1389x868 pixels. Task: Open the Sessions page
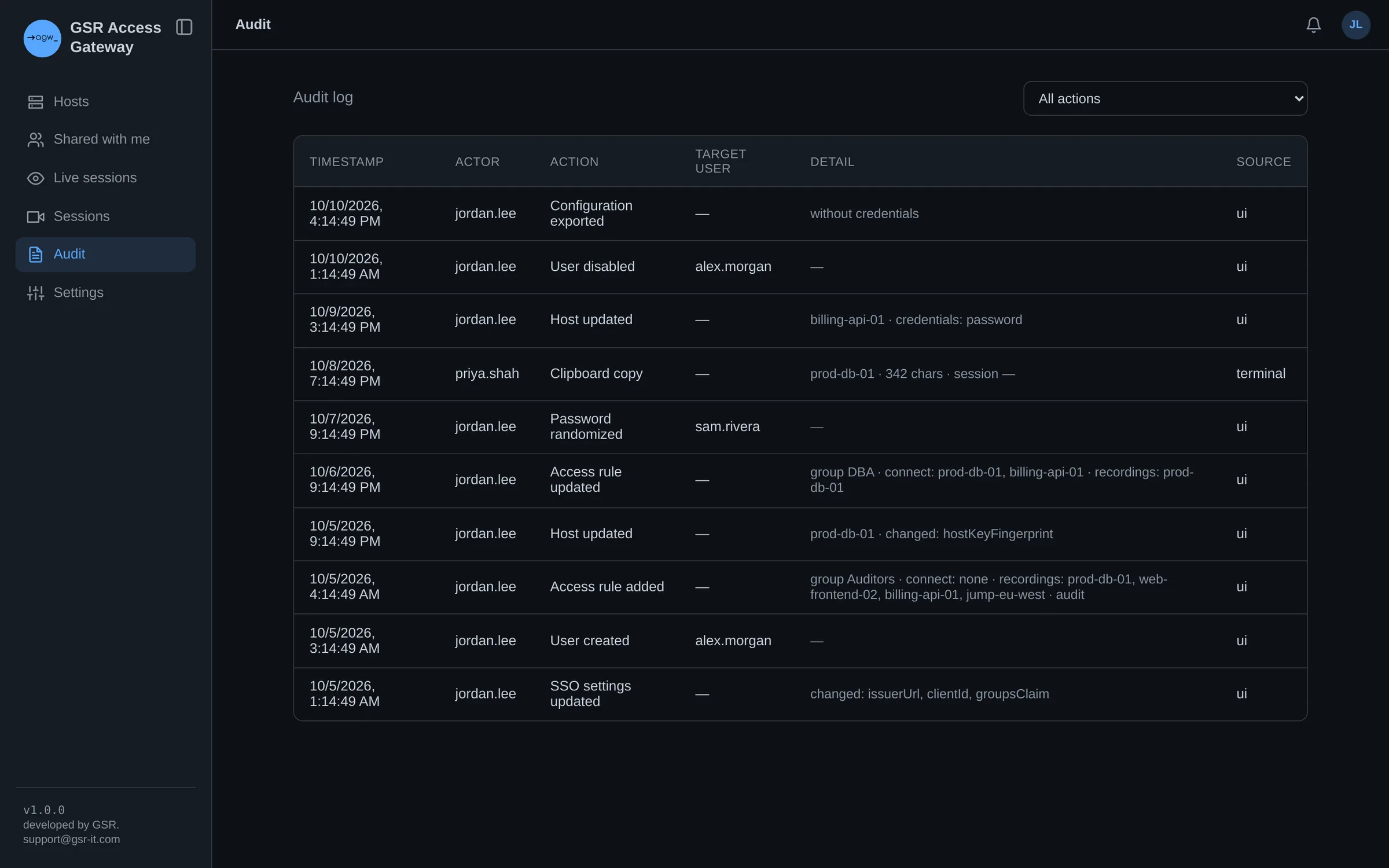105,216
